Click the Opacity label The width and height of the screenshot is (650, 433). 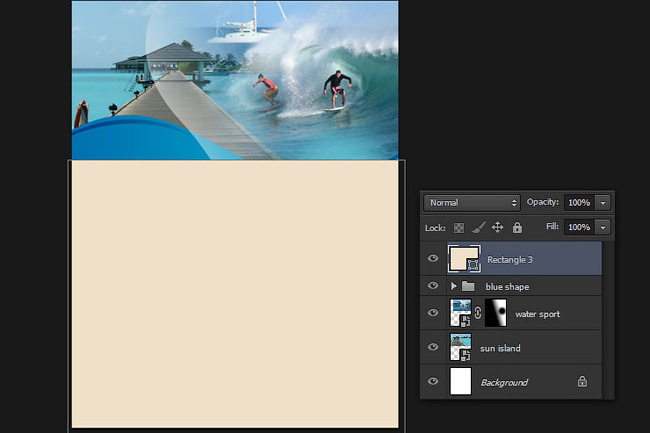click(543, 202)
